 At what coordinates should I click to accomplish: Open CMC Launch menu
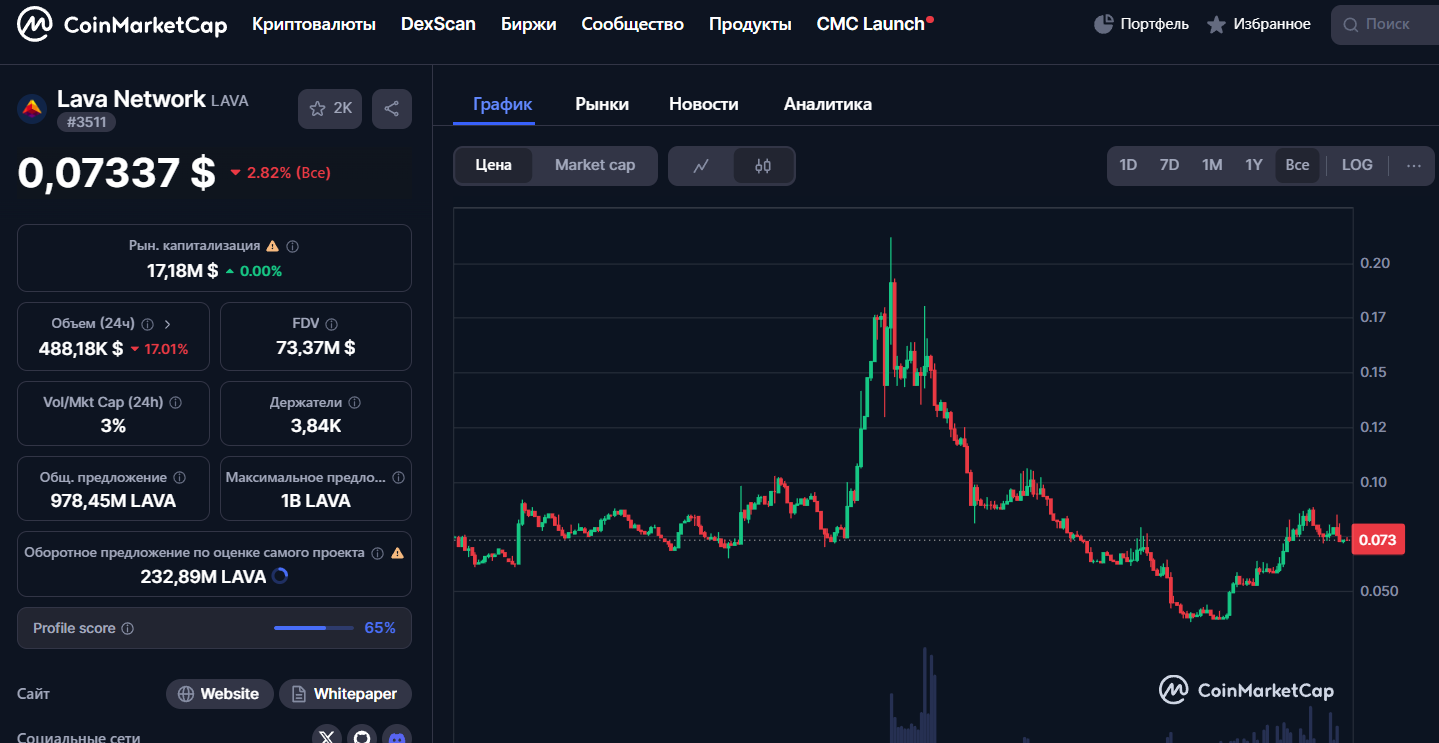click(x=871, y=24)
